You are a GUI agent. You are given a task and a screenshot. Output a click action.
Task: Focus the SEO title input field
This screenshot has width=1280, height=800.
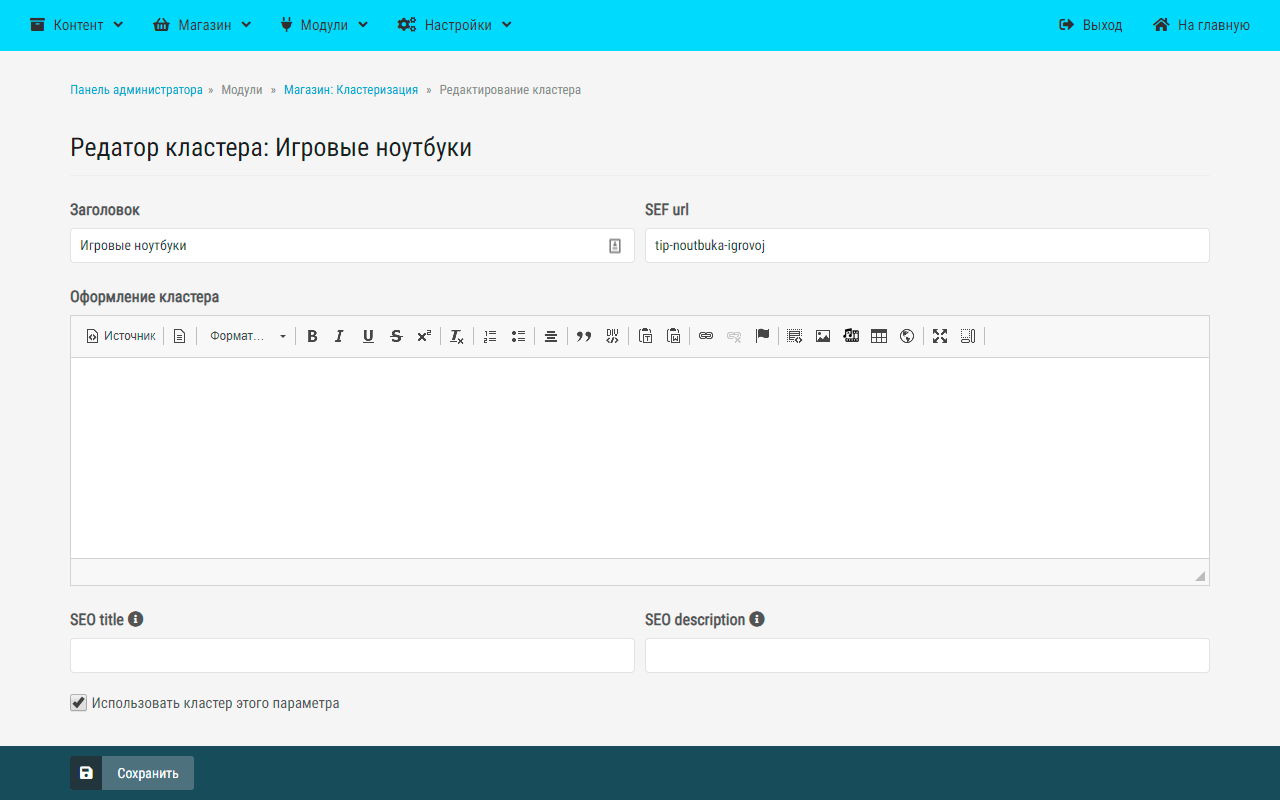point(352,656)
